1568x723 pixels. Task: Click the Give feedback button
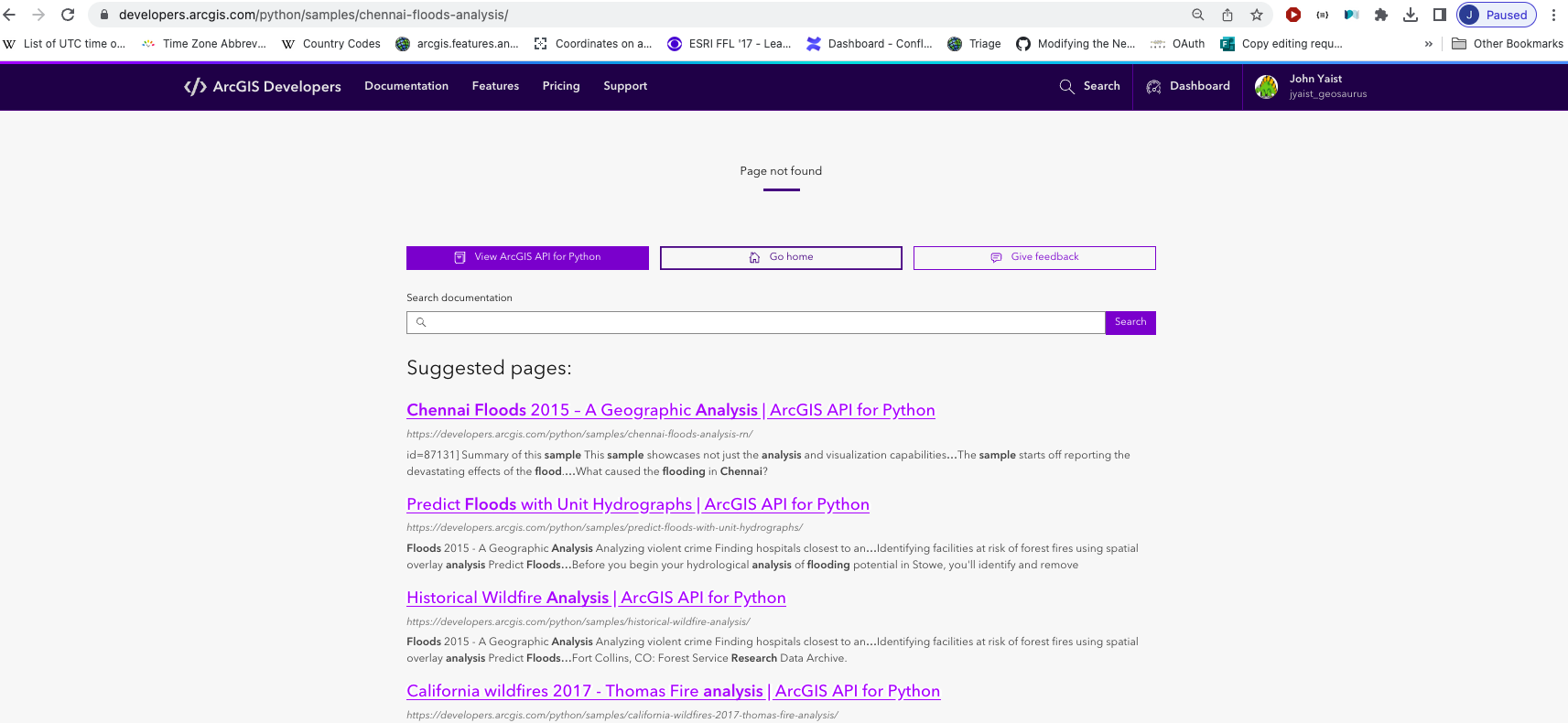(x=1034, y=258)
